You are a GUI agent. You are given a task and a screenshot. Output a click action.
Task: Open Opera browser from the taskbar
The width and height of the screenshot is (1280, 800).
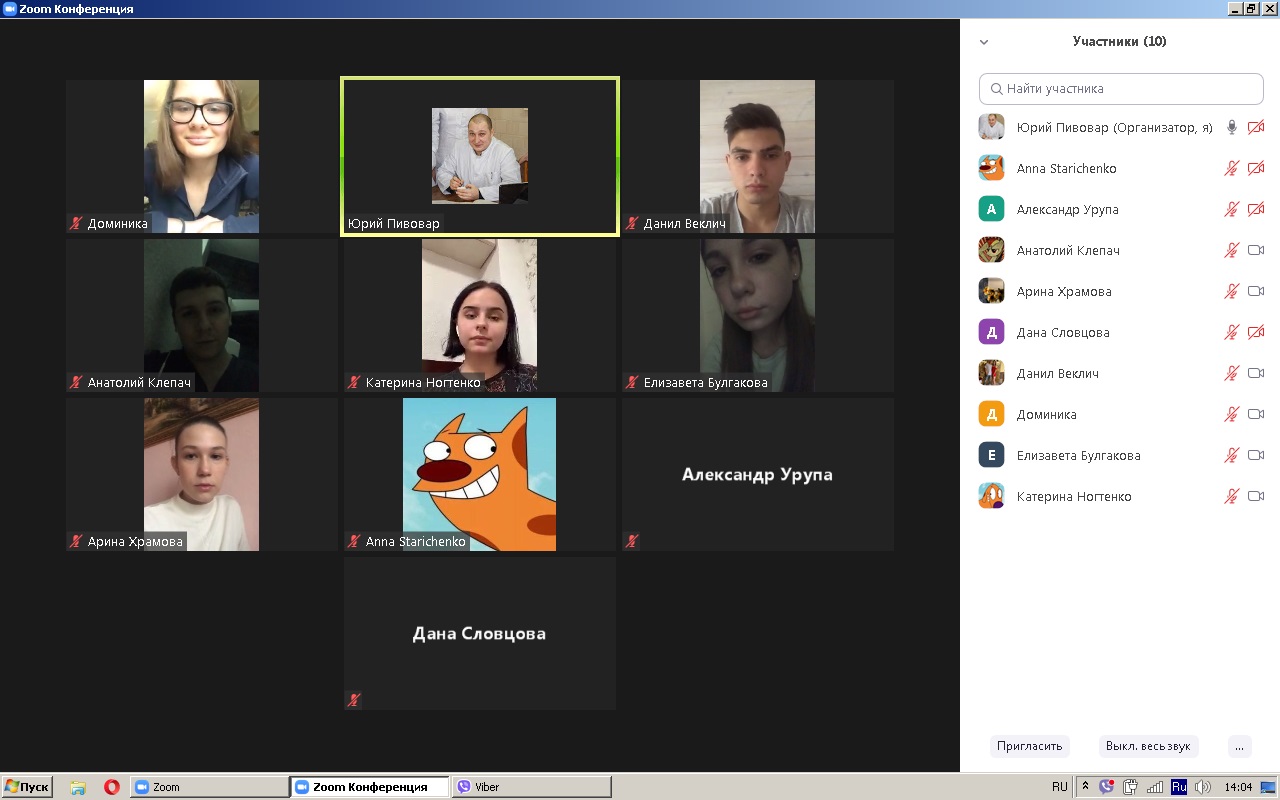[x=111, y=787]
